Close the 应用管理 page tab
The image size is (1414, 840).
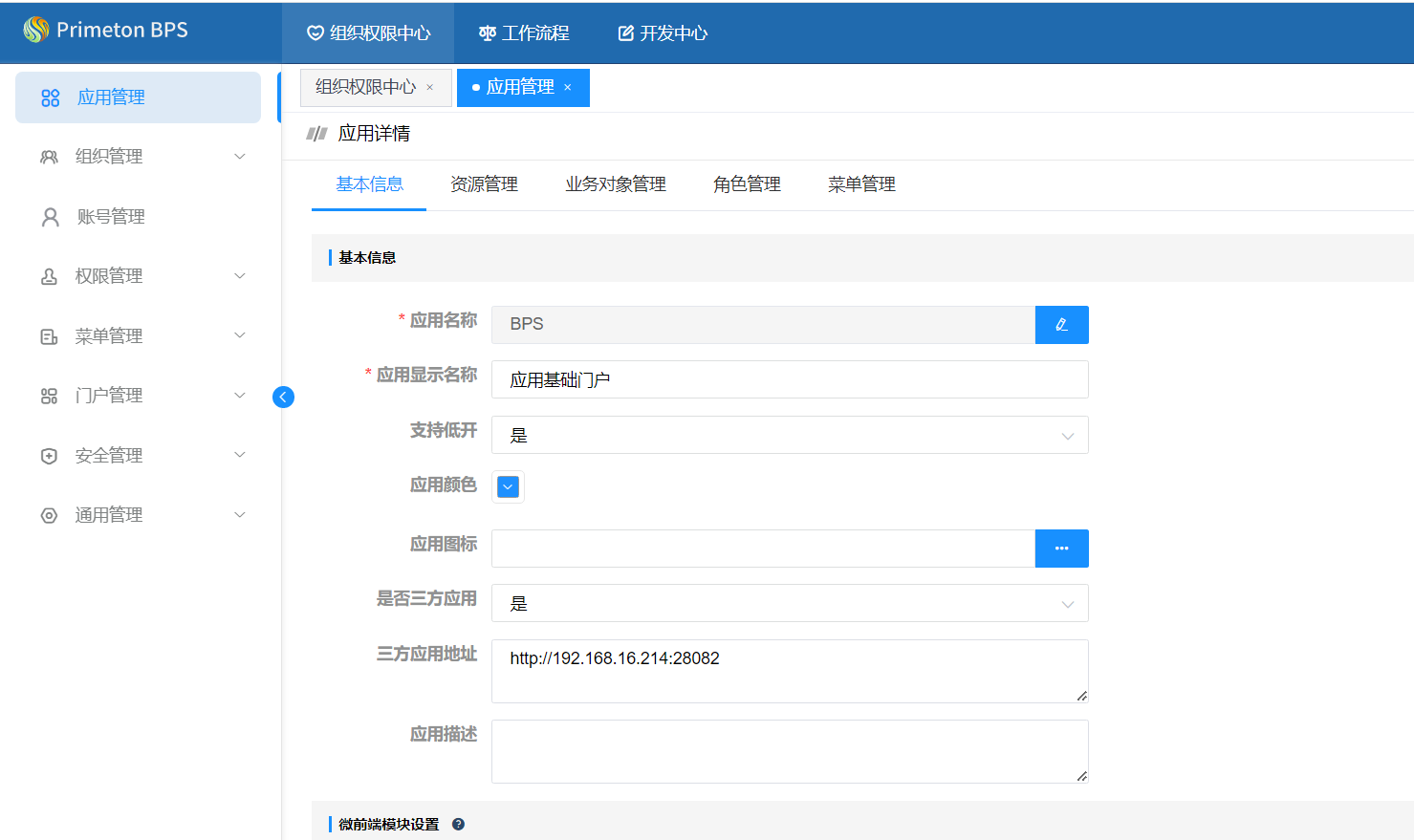567,87
